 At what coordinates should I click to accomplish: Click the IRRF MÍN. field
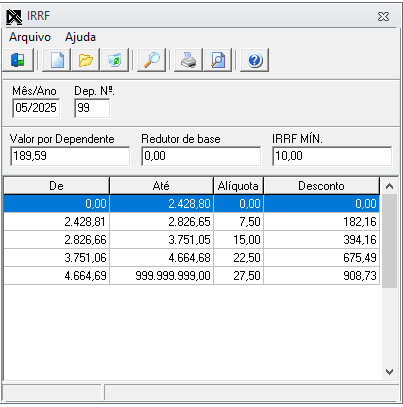332,156
